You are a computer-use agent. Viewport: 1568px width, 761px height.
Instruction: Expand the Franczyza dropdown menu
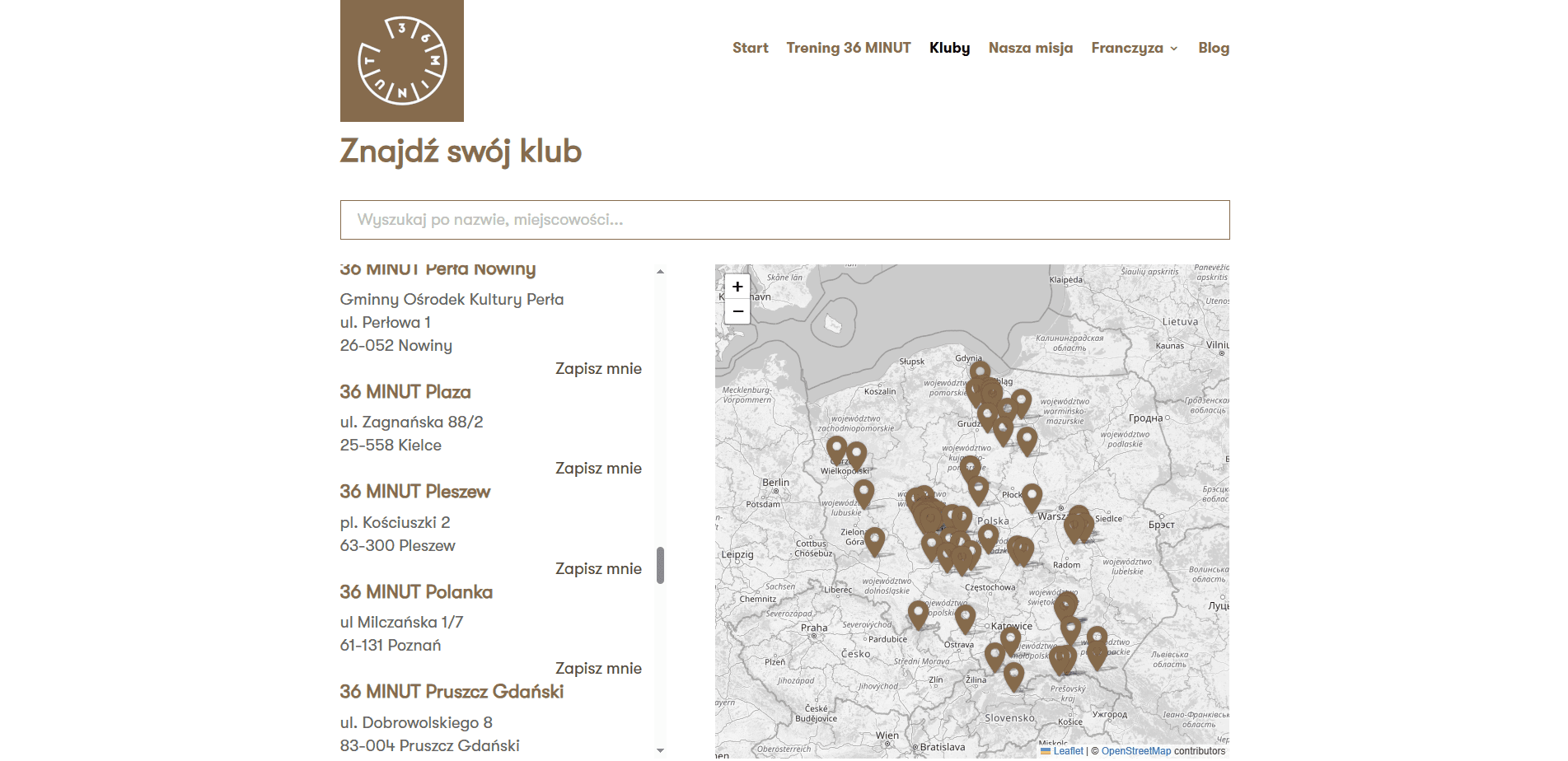1135,48
